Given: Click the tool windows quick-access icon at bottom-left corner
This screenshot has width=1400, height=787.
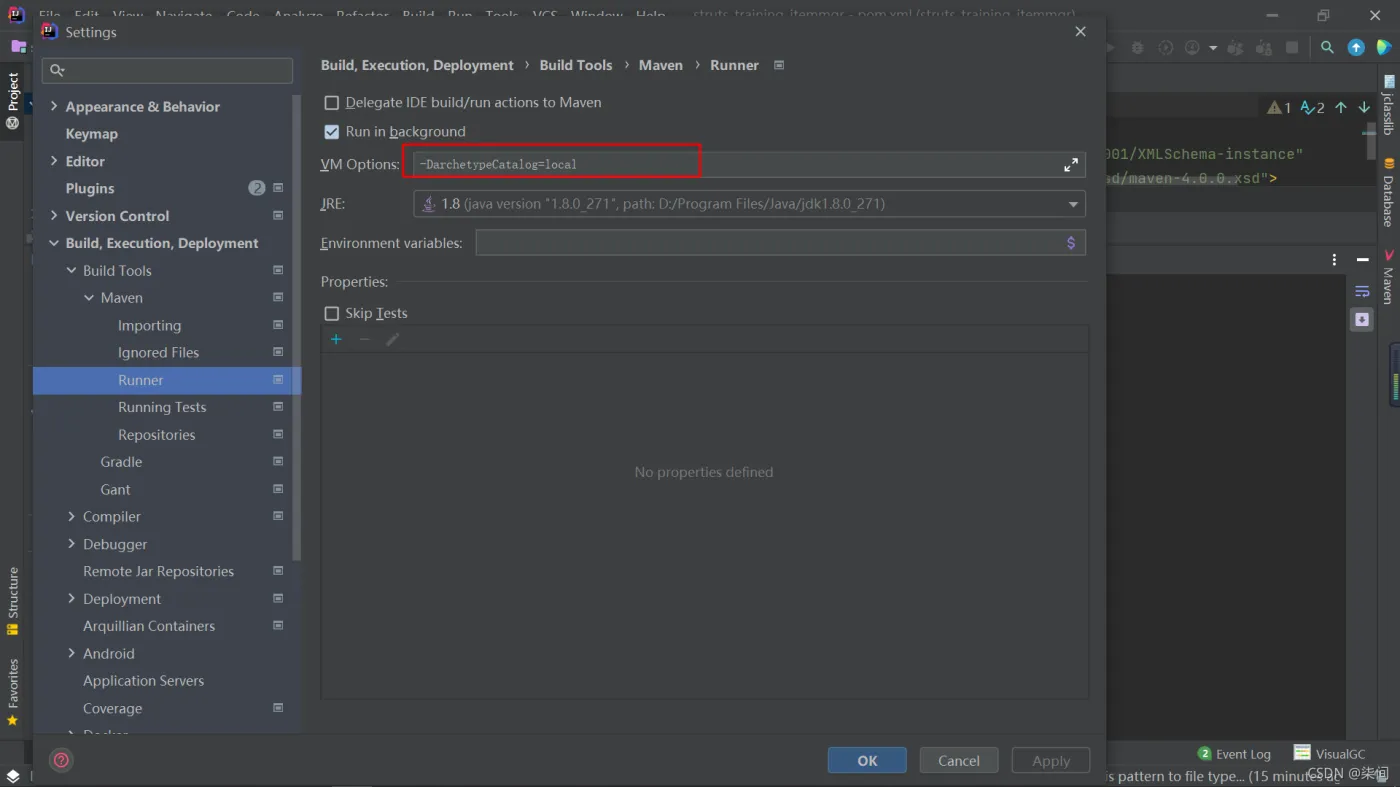Looking at the screenshot, I should 13,776.
